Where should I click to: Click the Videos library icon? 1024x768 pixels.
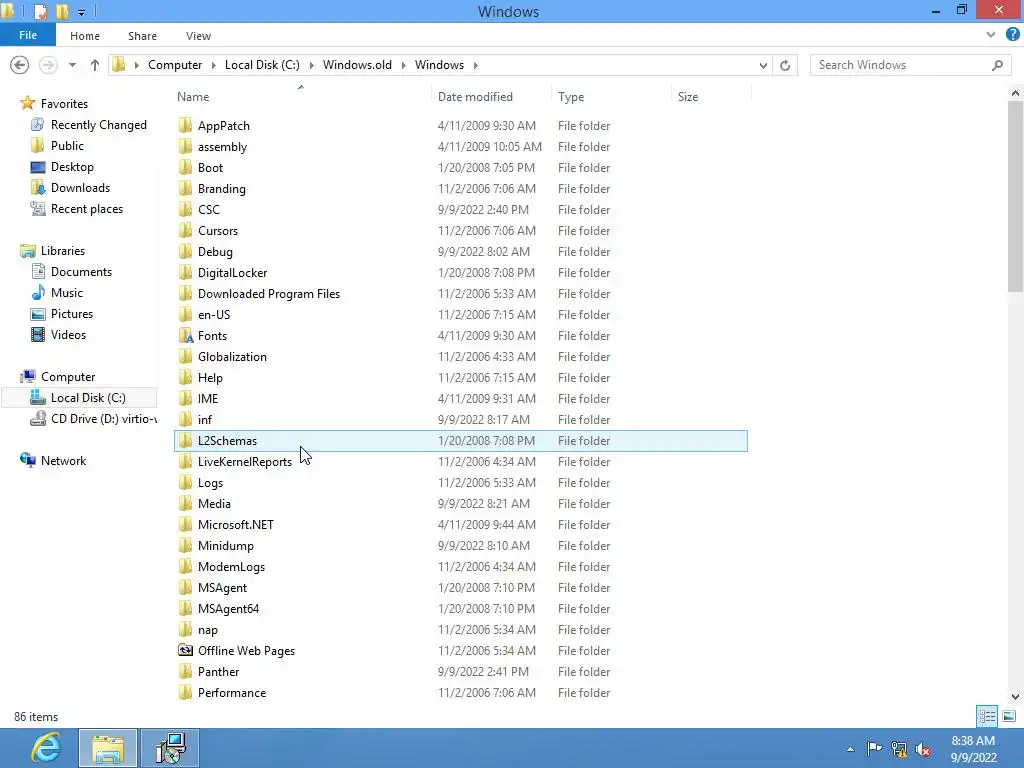click(39, 334)
